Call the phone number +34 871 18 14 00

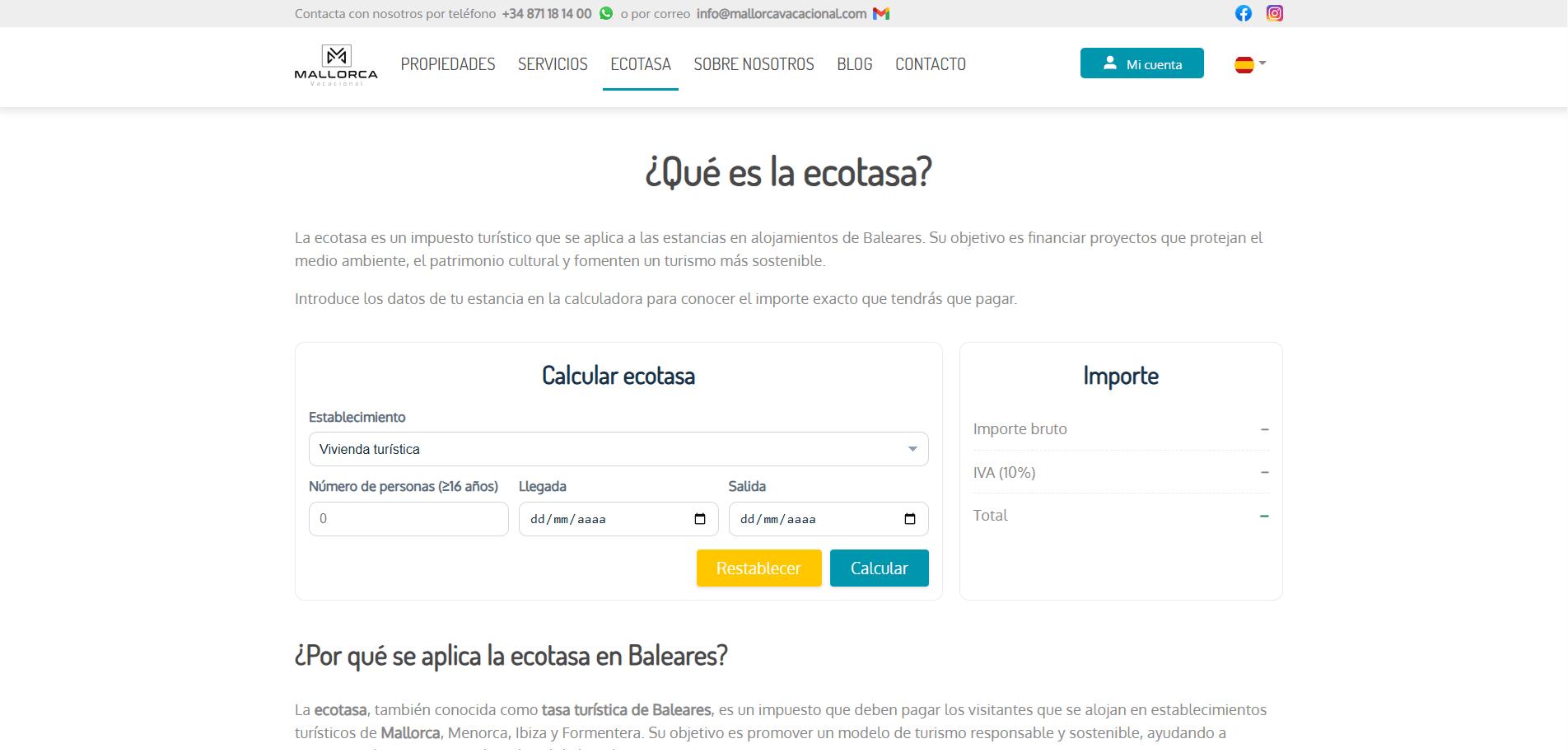547,14
